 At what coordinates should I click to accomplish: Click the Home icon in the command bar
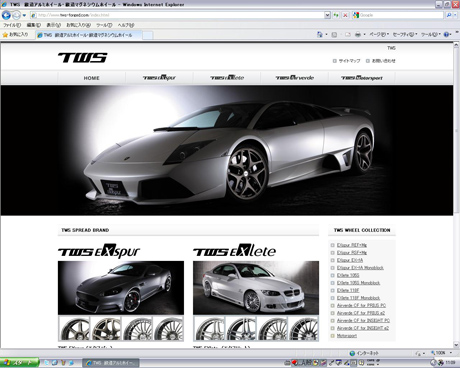pyautogui.click(x=320, y=34)
